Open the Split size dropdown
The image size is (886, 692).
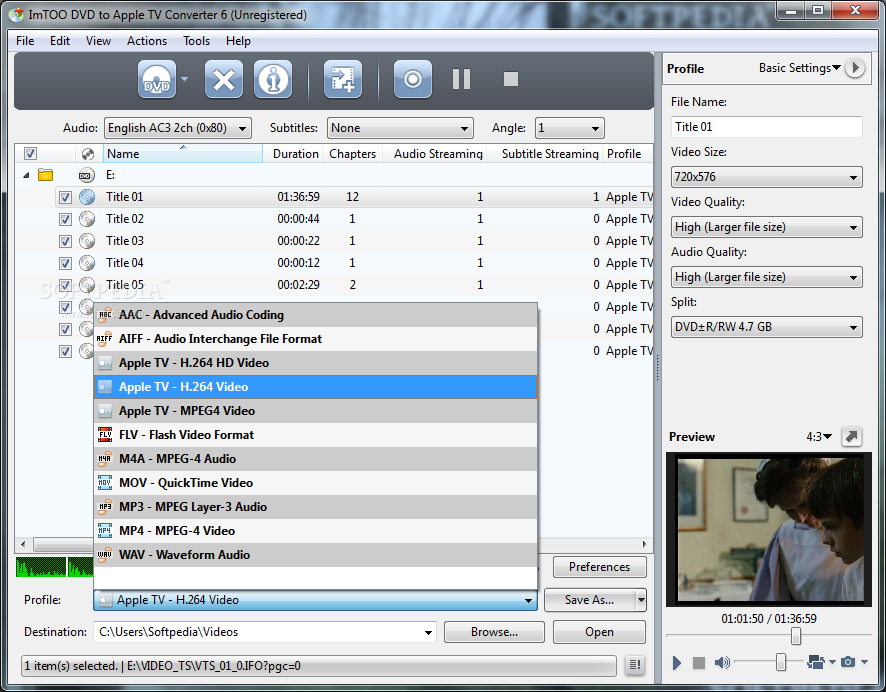766,327
